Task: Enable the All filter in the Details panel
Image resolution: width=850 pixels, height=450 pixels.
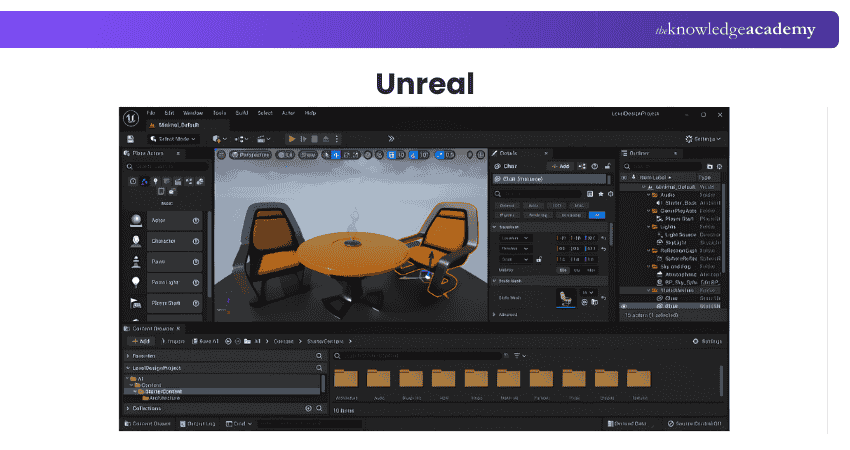Action: (597, 215)
